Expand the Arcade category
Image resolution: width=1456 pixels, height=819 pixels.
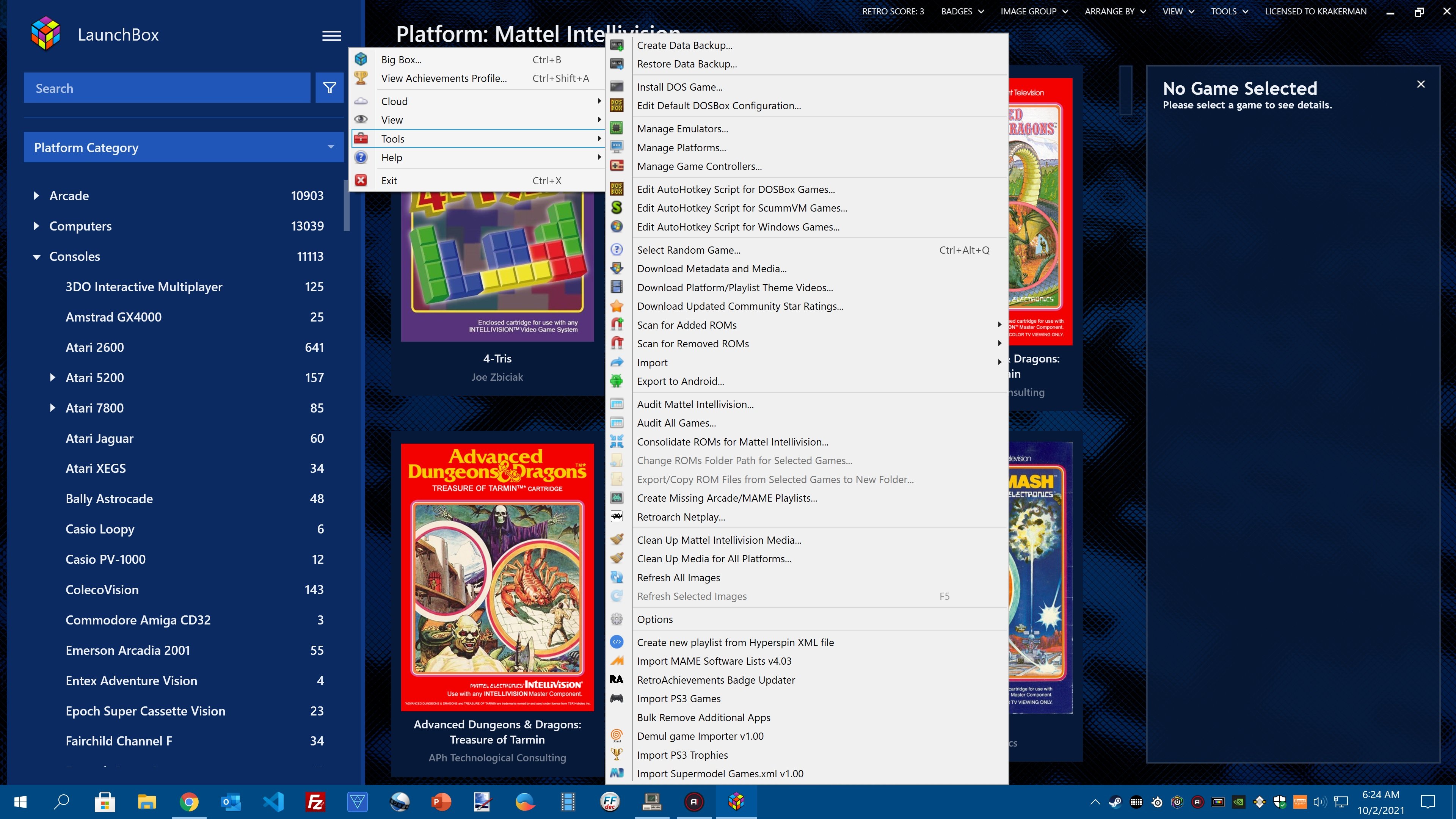pos(37,196)
